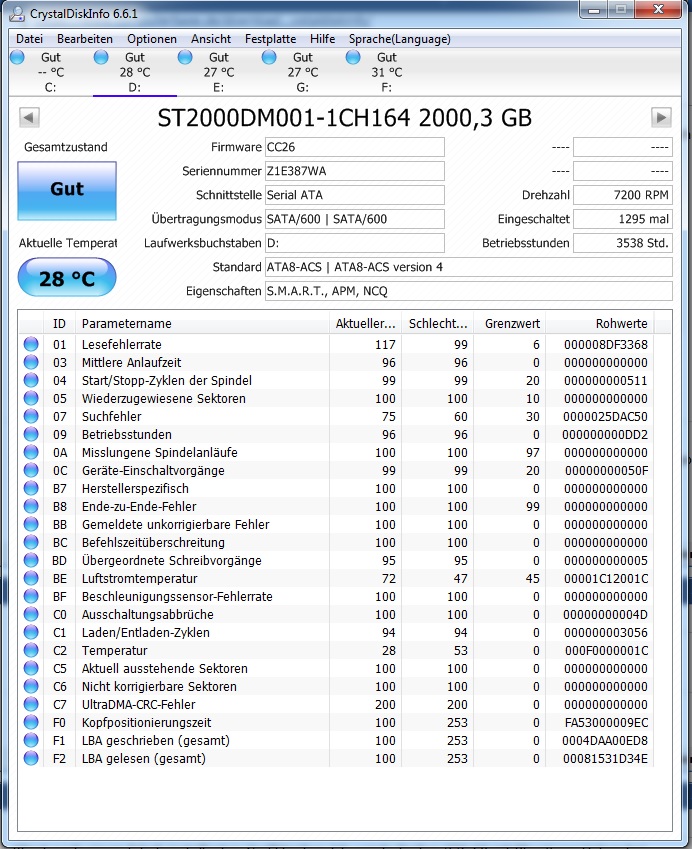Click the Rohwerte column header
Image resolution: width=692 pixels, height=849 pixels.
point(600,324)
